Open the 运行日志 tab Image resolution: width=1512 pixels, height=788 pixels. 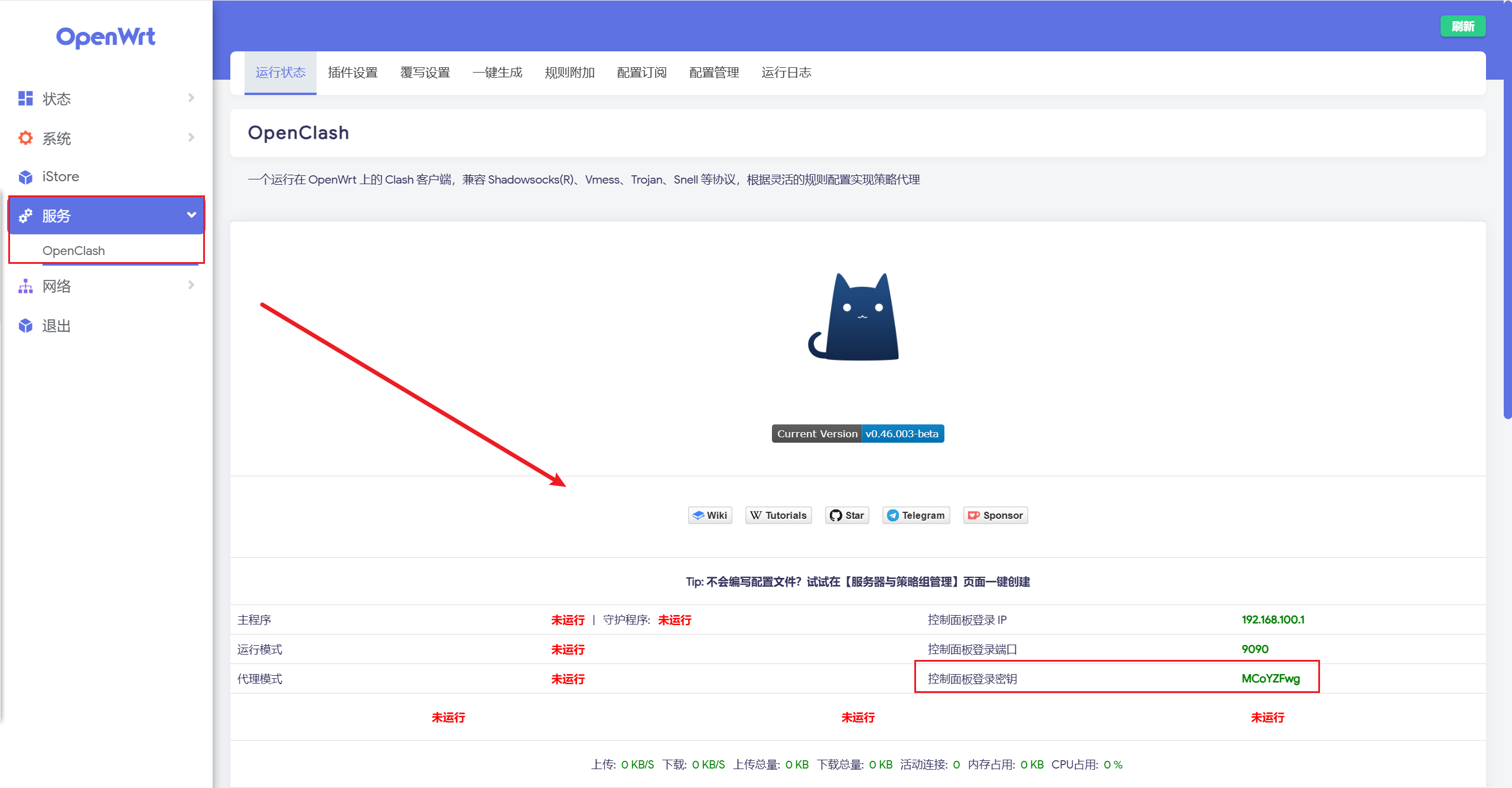786,73
